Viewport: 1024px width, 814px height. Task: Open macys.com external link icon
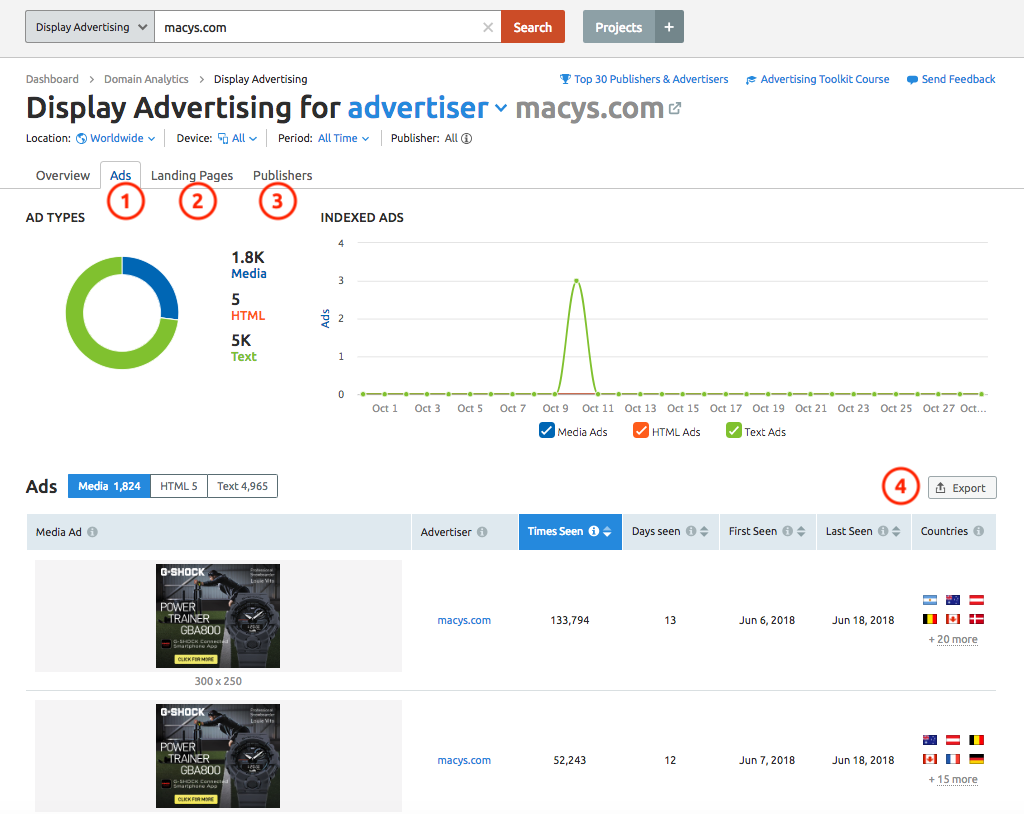(x=675, y=108)
